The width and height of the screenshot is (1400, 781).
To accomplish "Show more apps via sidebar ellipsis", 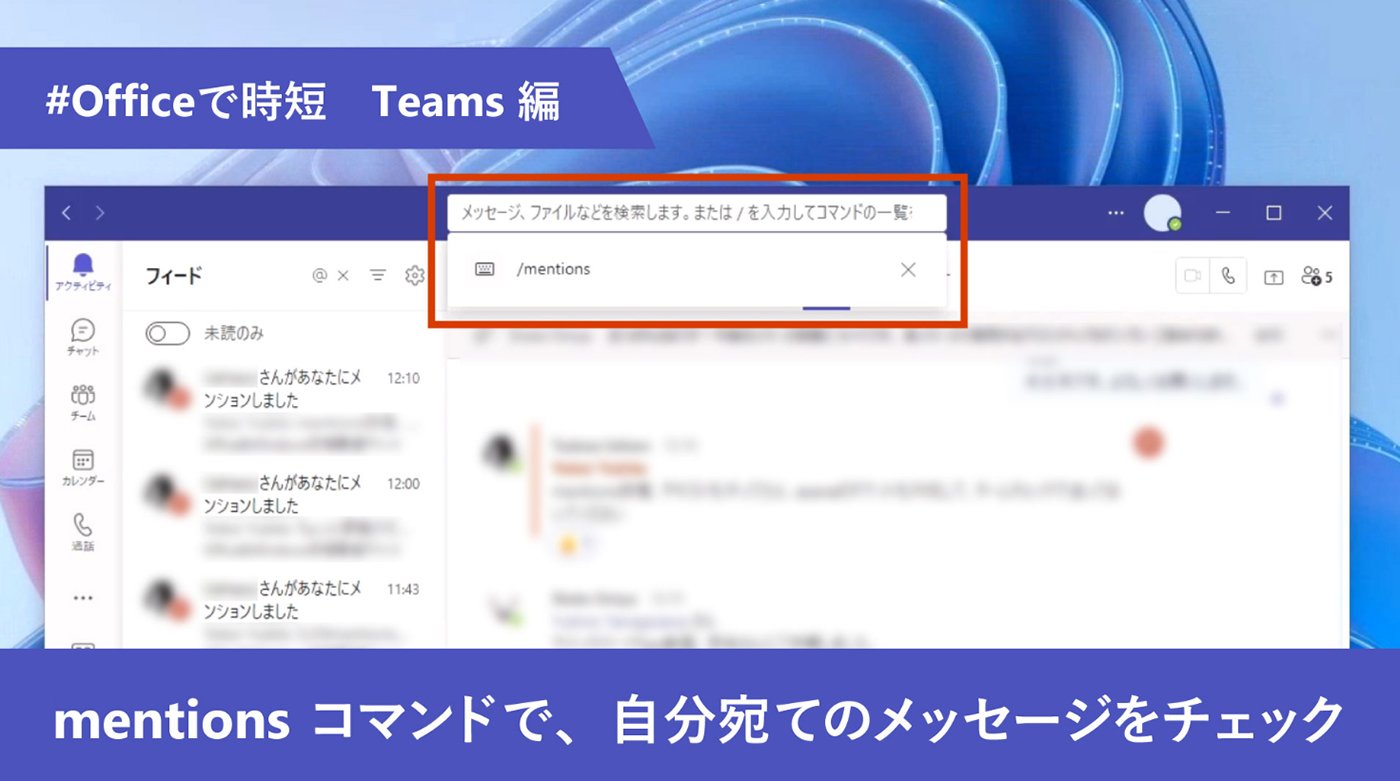I will point(83,598).
